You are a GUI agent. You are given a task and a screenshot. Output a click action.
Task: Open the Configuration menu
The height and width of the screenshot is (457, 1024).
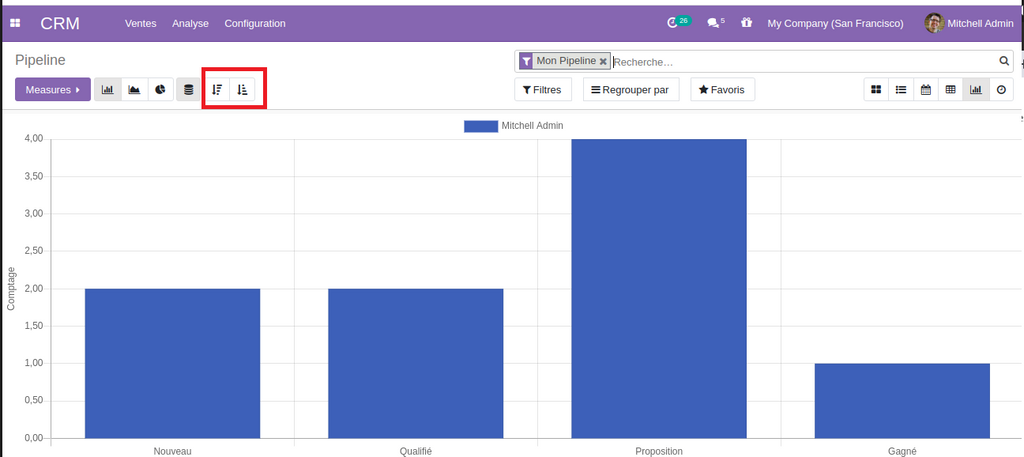254,23
